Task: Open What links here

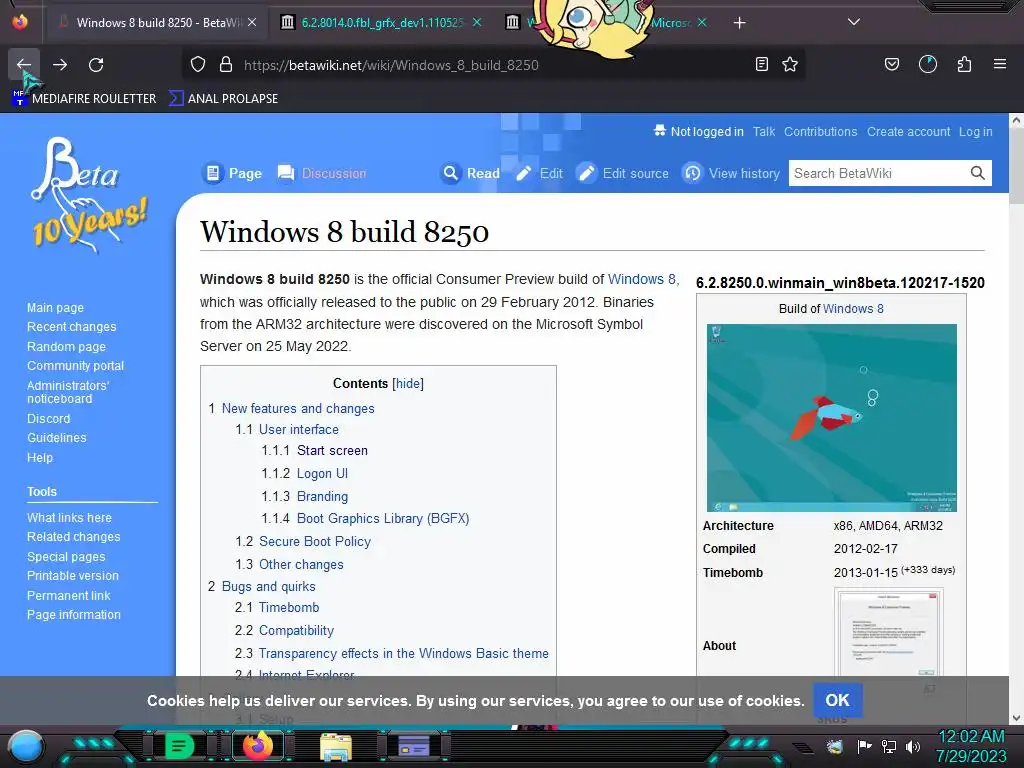Action: click(69, 517)
